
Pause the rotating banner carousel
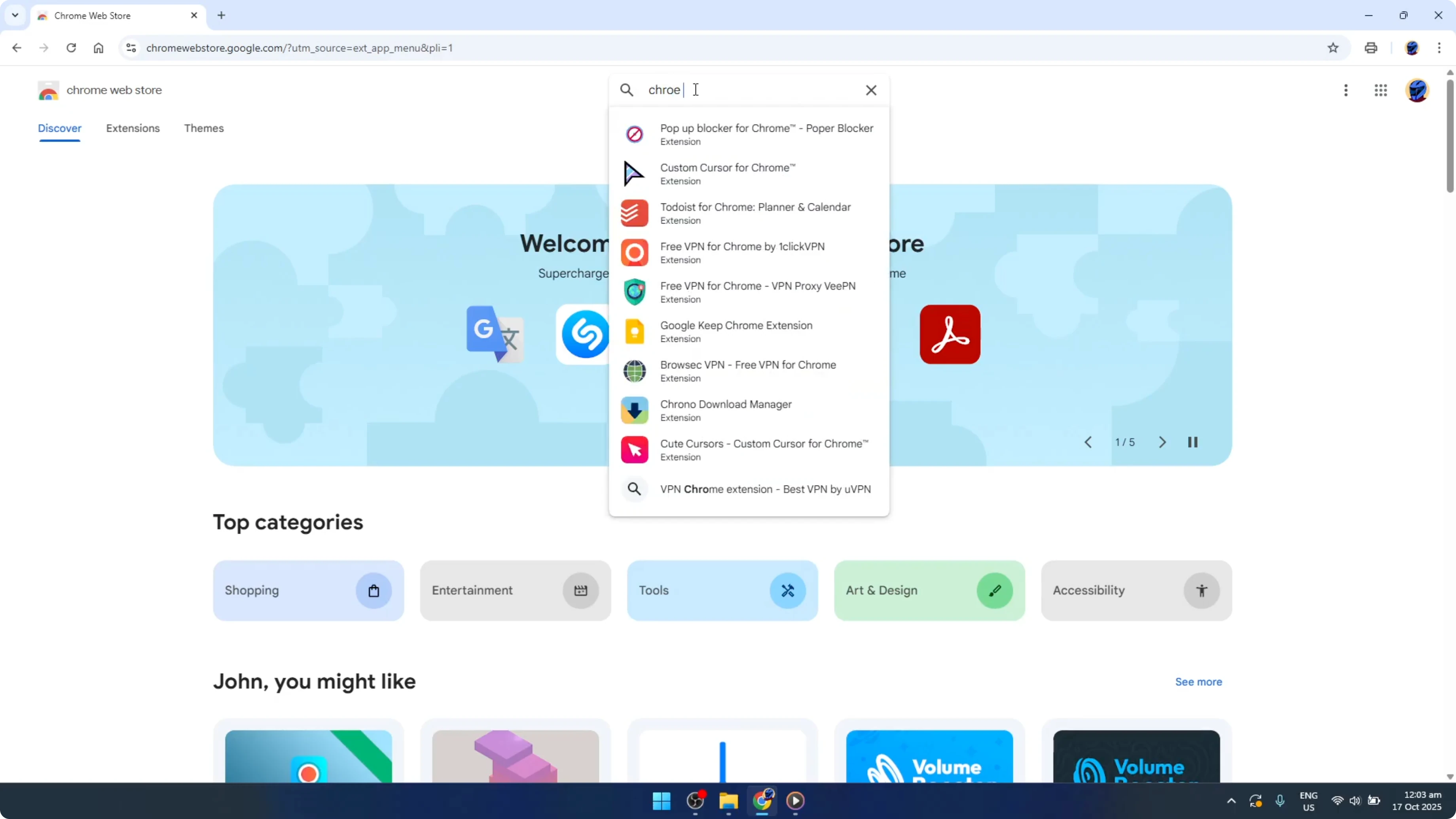tap(1193, 442)
